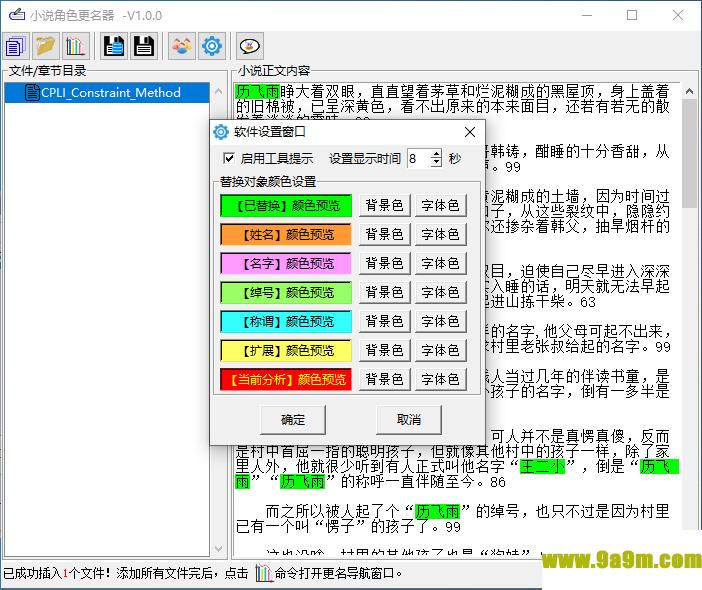Viewport: 702px width, 590px height.
Task: Set 字体色 for the 名字 row
Action: point(441,264)
